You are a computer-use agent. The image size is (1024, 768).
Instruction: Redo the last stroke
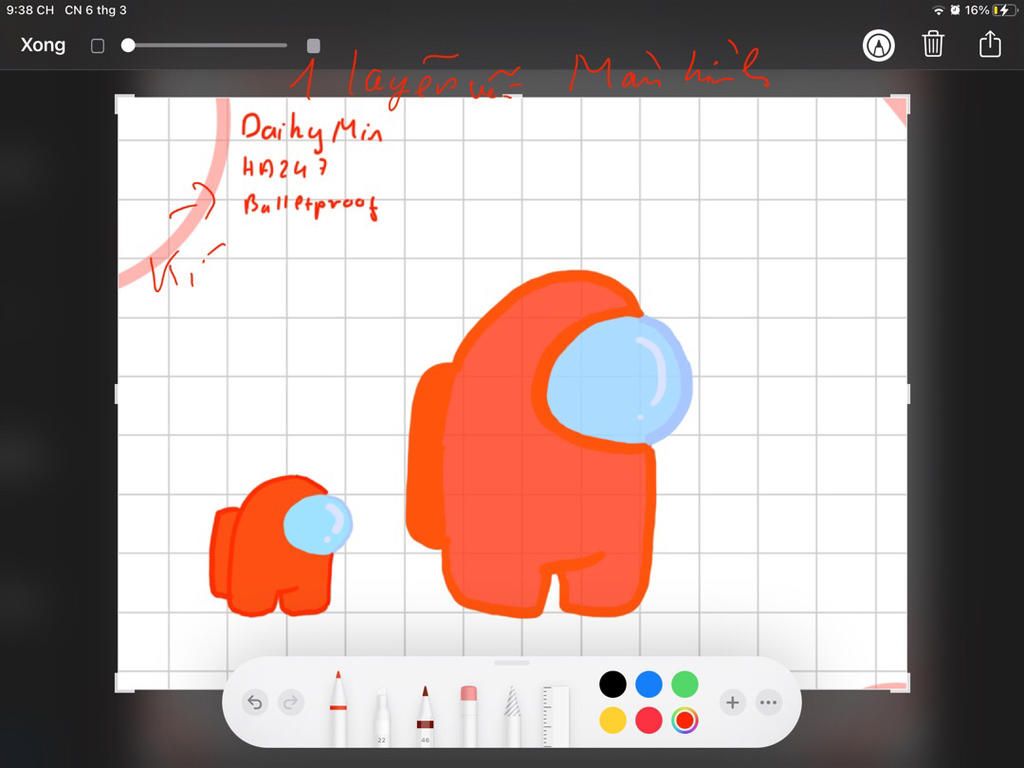pyautogui.click(x=291, y=703)
